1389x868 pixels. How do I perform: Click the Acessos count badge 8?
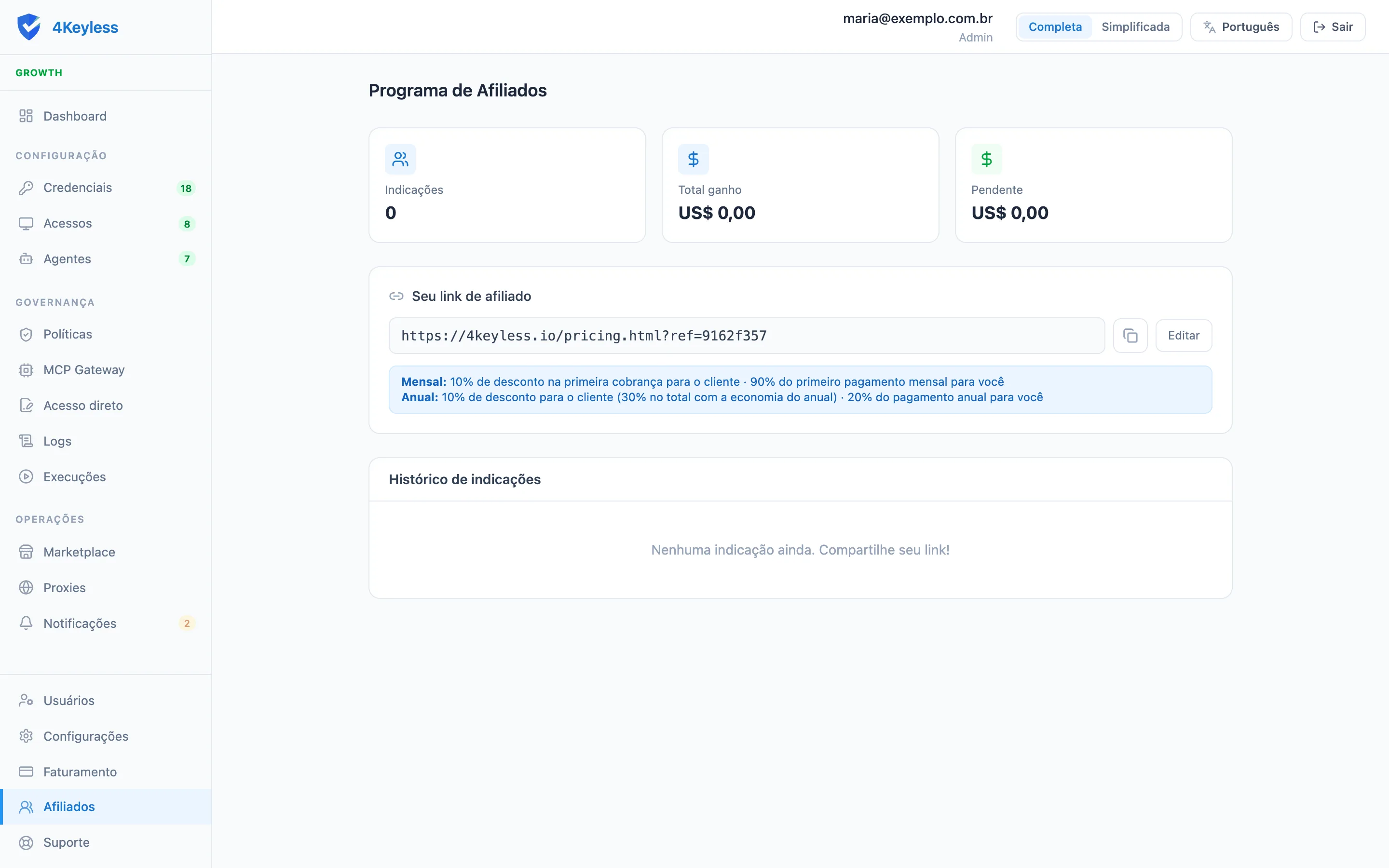(x=187, y=224)
